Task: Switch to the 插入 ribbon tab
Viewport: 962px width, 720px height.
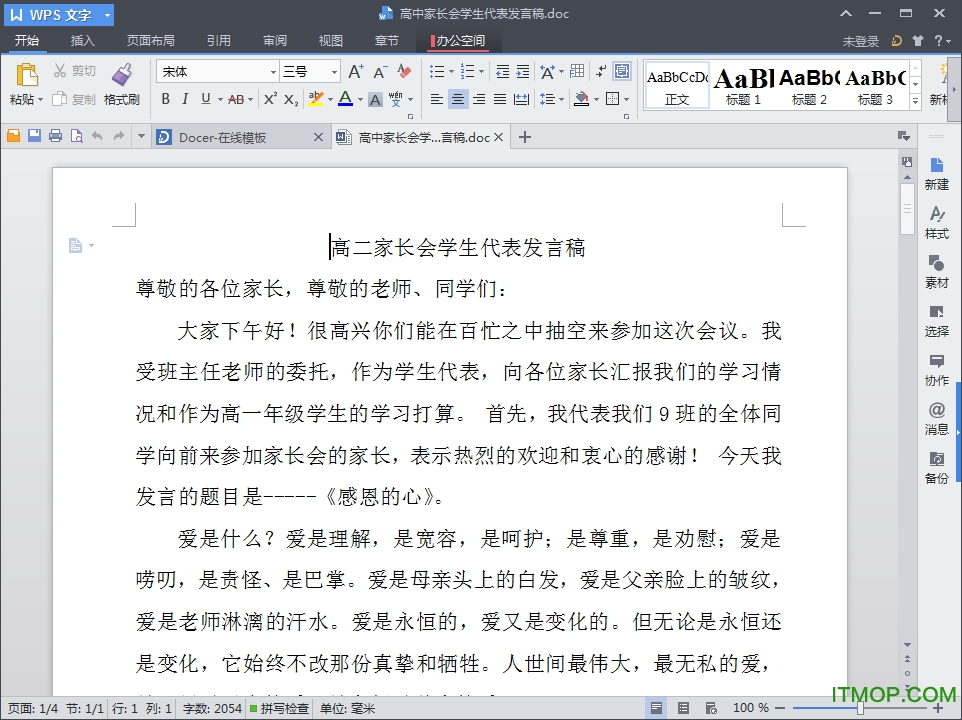Action: [x=81, y=40]
